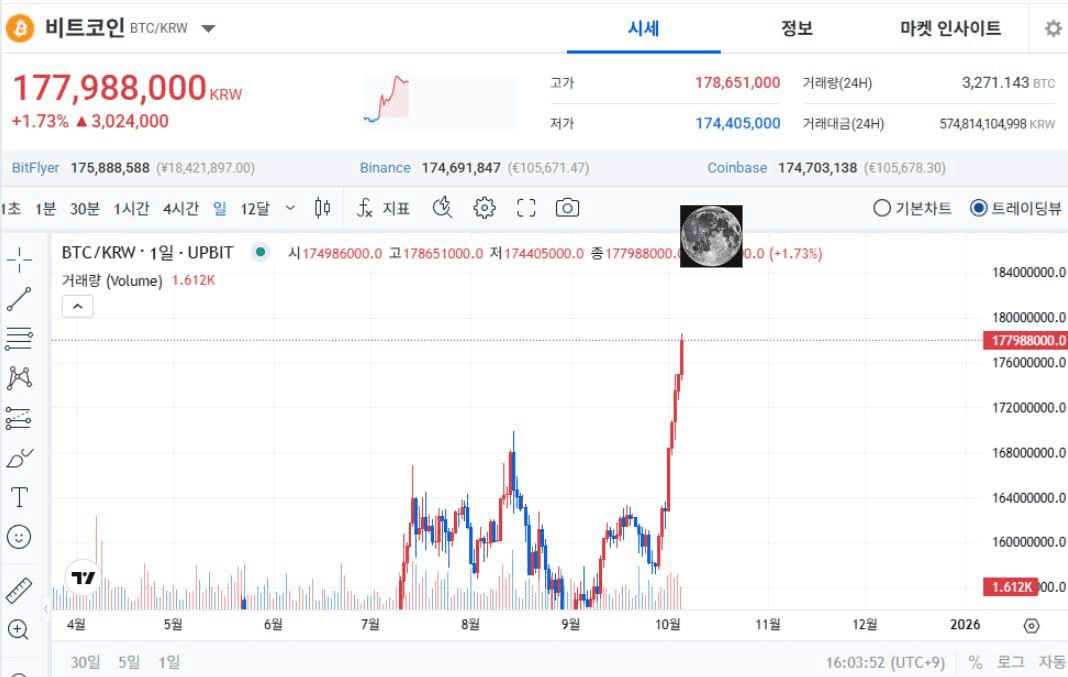Select the text annotation tool
The width and height of the screenshot is (1068, 677).
19,497
